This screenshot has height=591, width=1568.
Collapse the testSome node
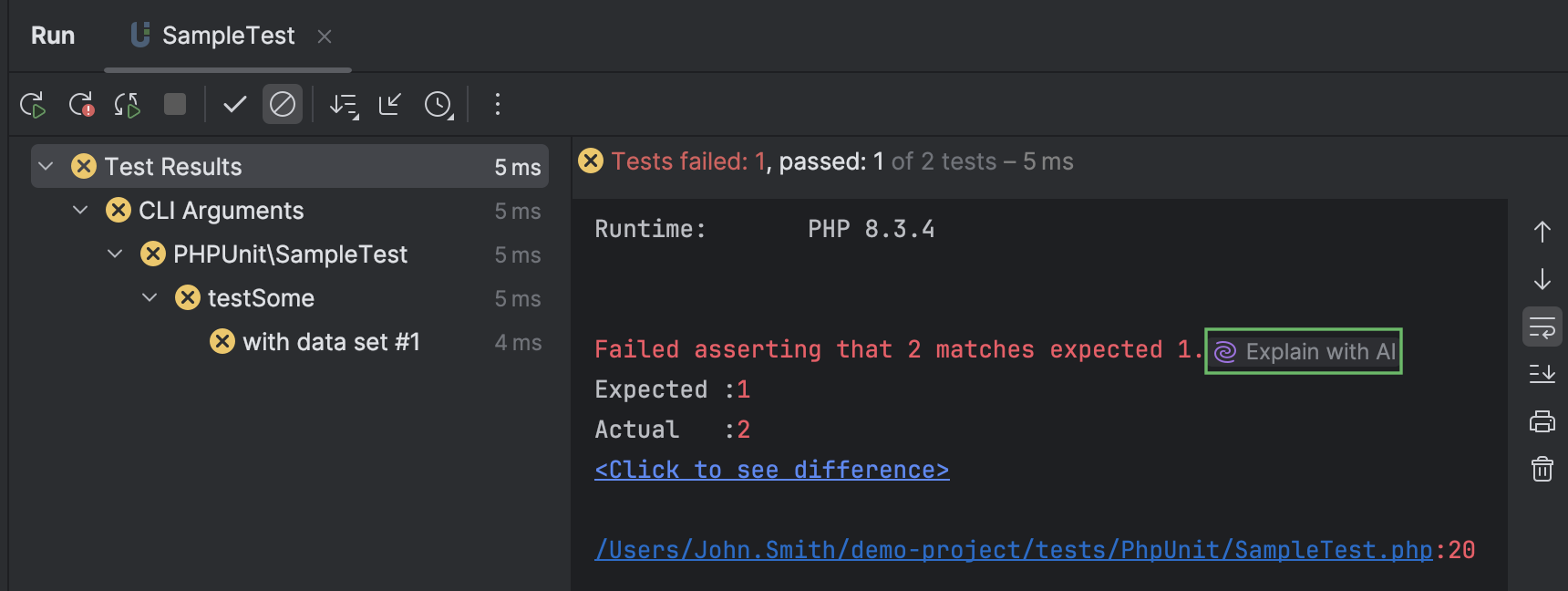pyautogui.click(x=150, y=297)
